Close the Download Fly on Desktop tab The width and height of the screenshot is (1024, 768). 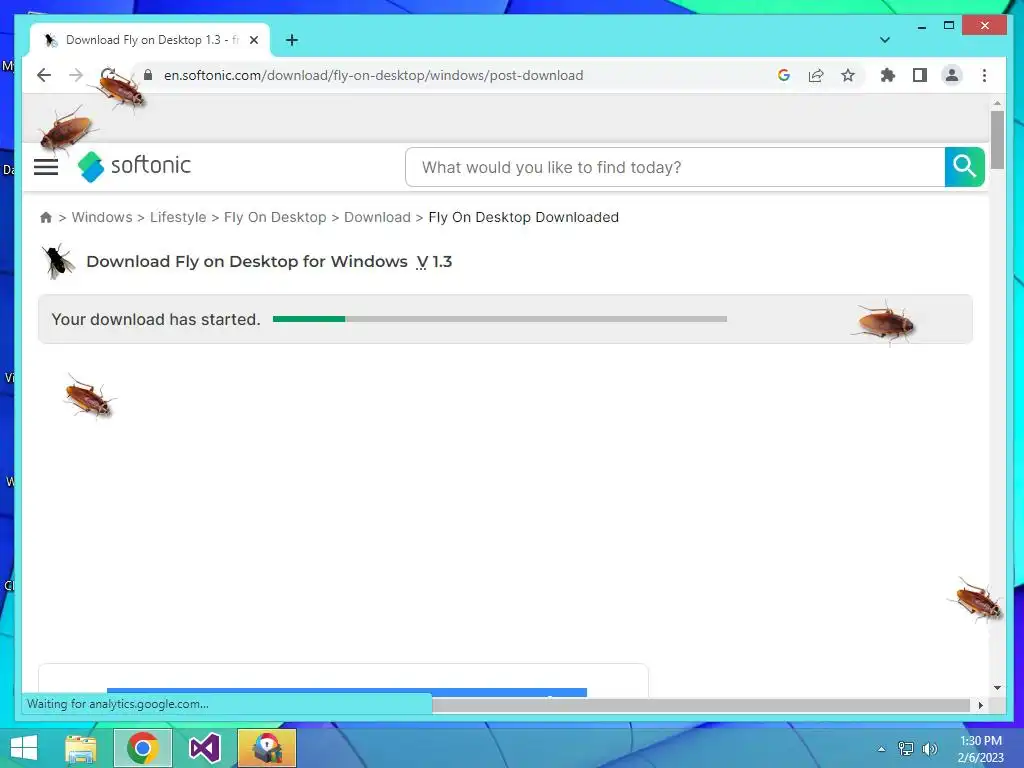(254, 40)
